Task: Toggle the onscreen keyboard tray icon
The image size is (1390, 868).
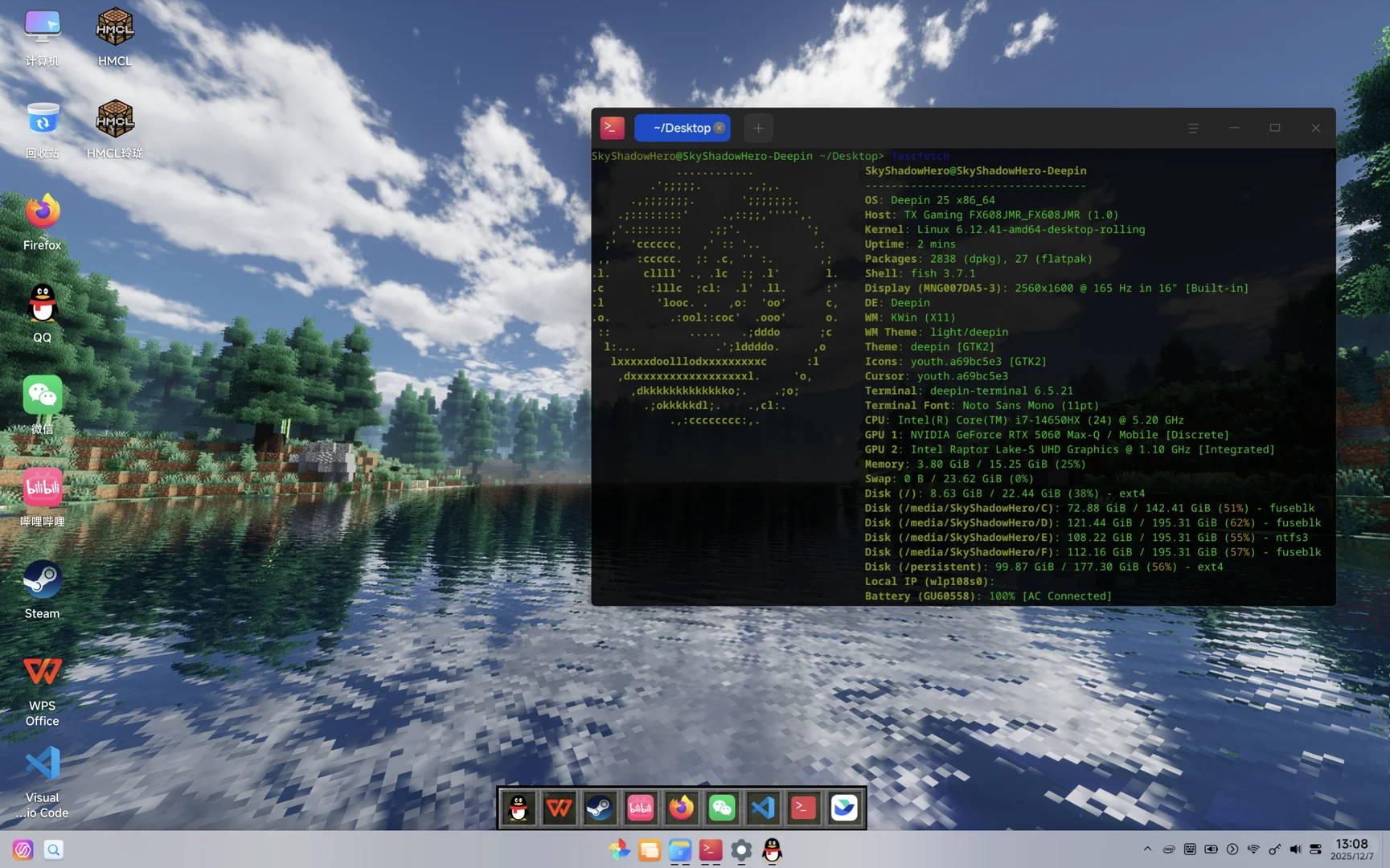Action: tap(1190, 850)
